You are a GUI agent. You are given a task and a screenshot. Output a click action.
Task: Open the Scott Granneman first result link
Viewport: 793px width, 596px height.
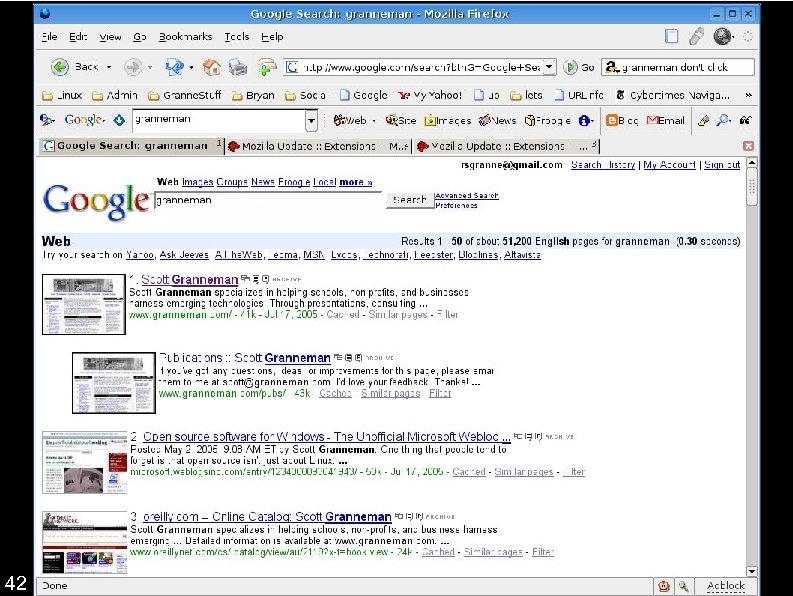point(190,279)
